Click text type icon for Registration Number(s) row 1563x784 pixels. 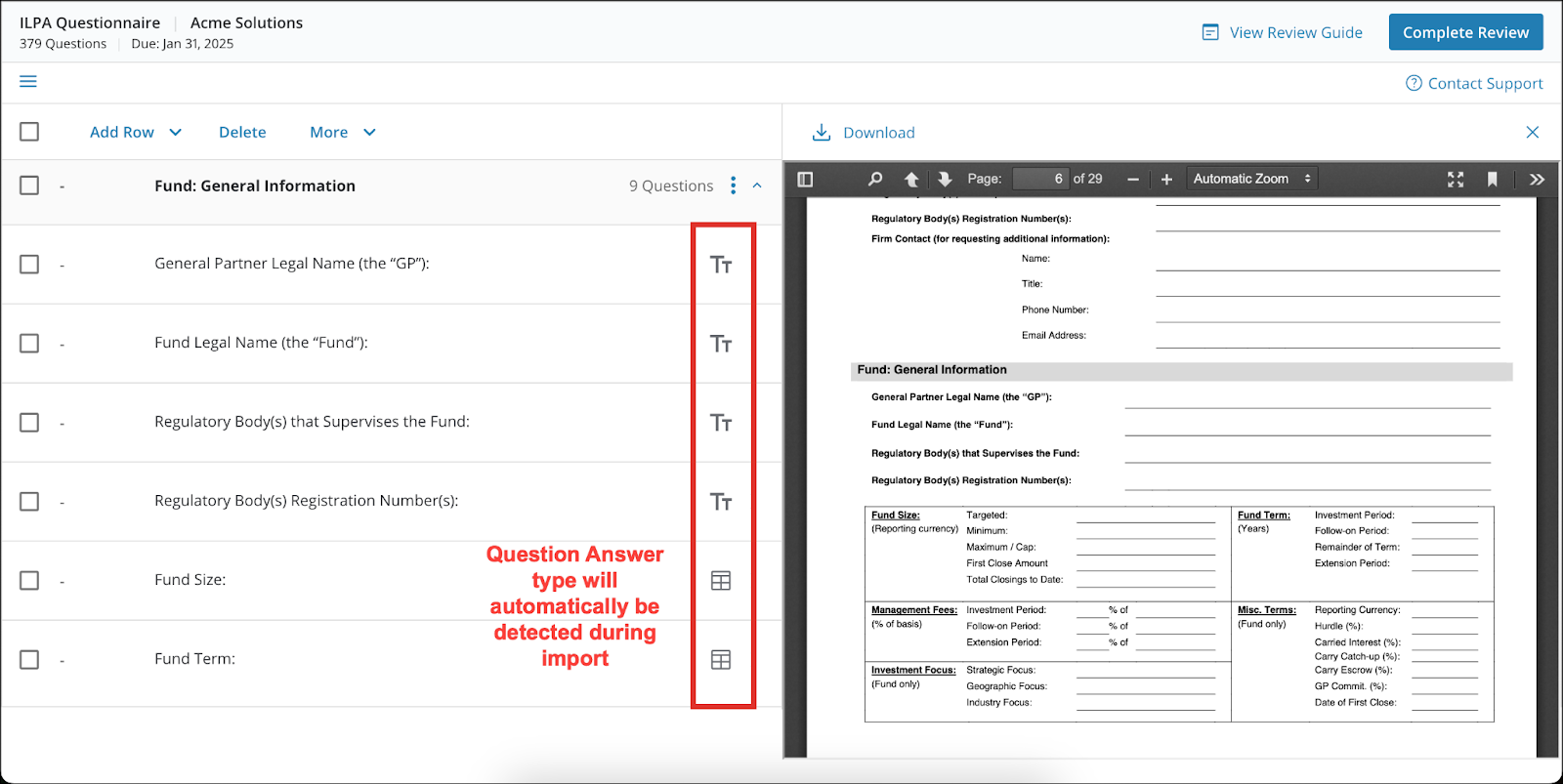721,502
